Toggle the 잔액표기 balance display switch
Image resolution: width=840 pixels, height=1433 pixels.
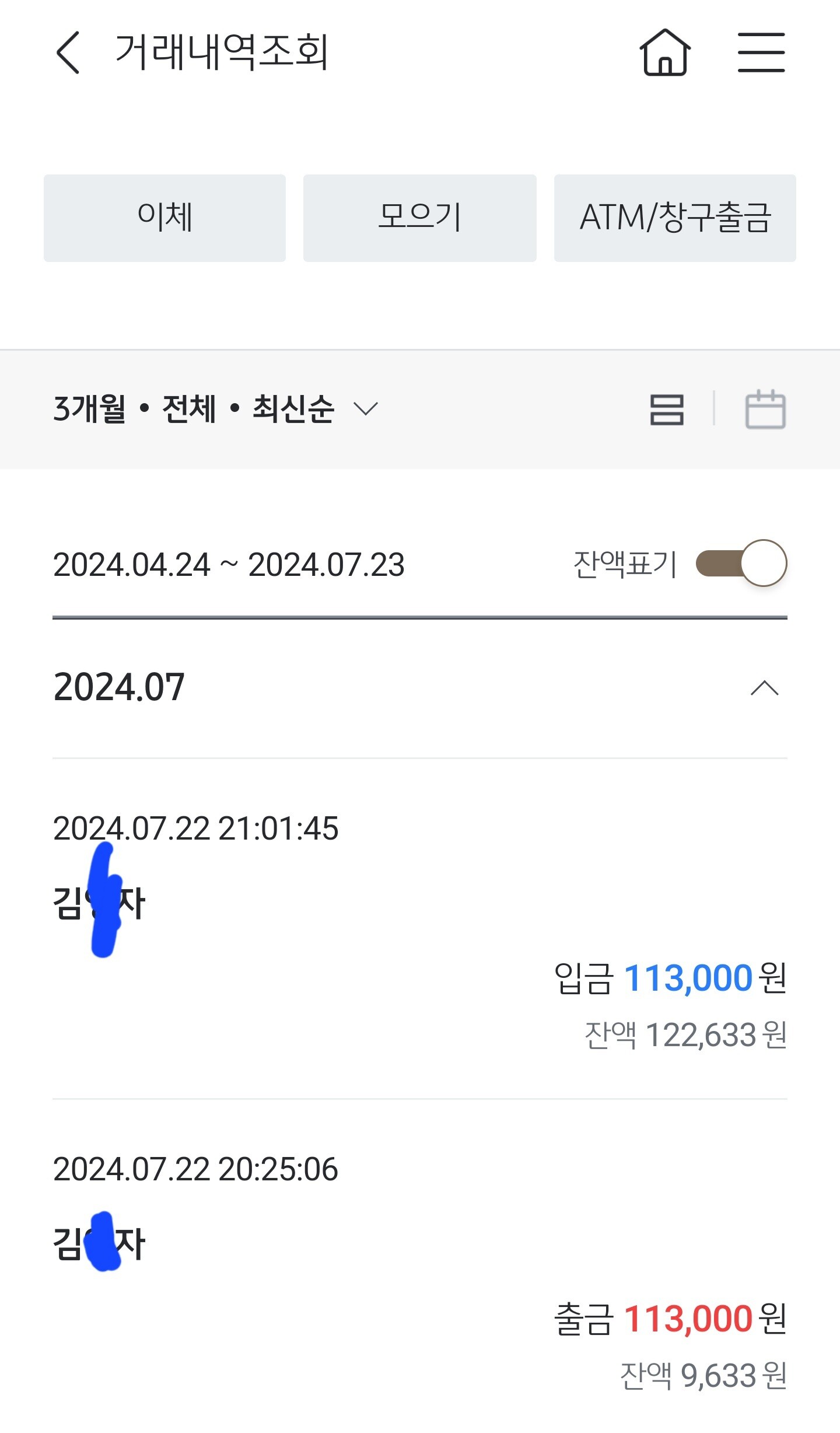pyautogui.click(x=741, y=564)
